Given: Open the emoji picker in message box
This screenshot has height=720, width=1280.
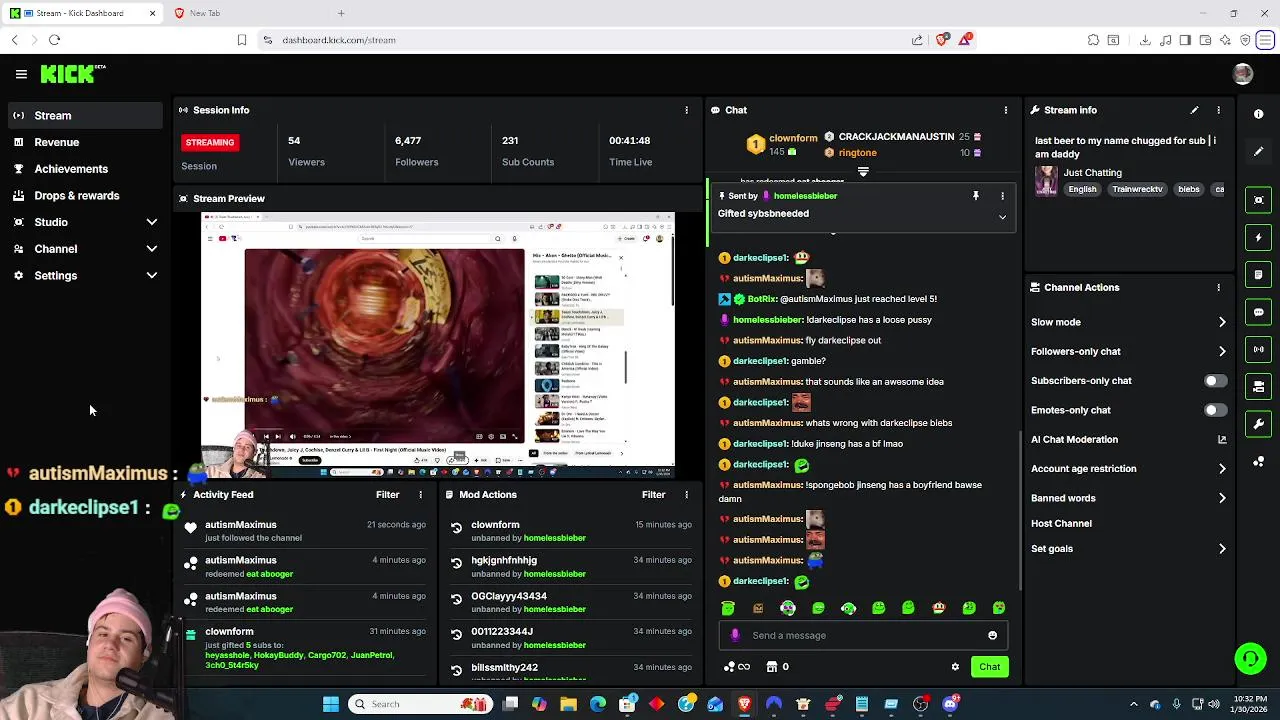Looking at the screenshot, I should [992, 635].
